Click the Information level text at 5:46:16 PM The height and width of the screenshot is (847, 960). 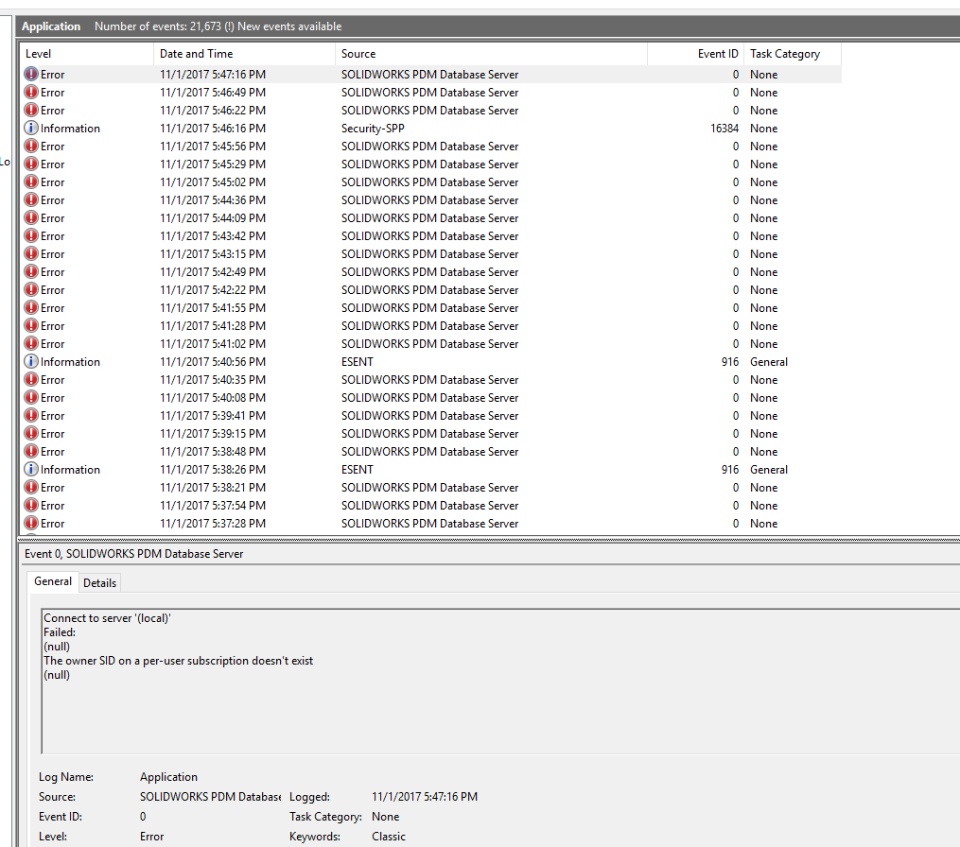coord(70,129)
